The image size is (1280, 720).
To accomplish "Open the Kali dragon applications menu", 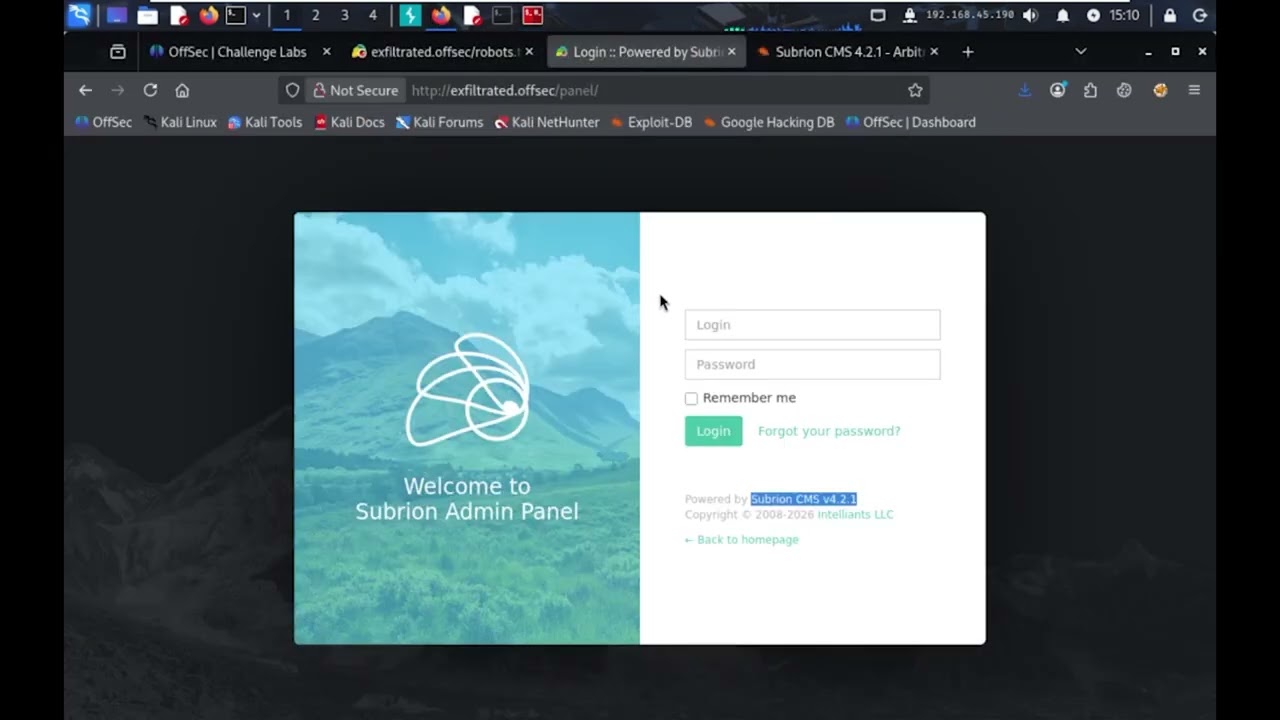I will pyautogui.click(x=79, y=15).
